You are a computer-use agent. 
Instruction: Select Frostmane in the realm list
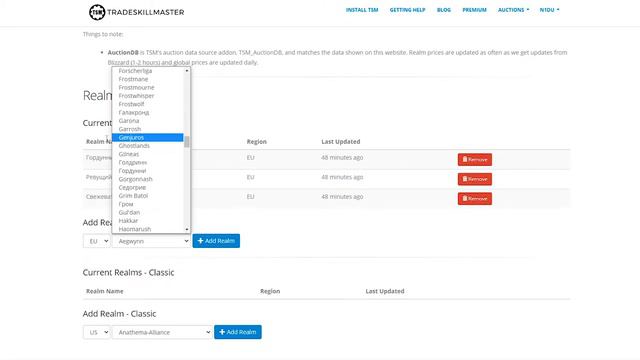pyautogui.click(x=147, y=79)
